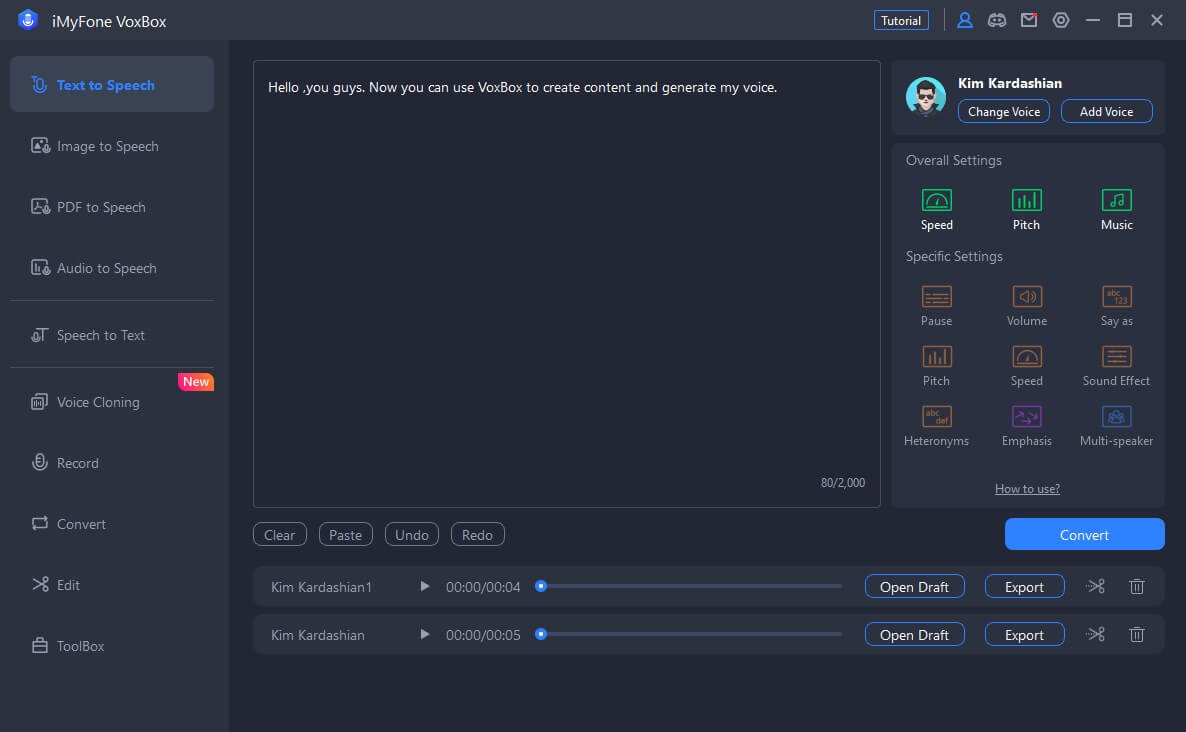Viewport: 1186px width, 732px height.
Task: Select Text to Speech in sidebar
Action: tap(112, 84)
